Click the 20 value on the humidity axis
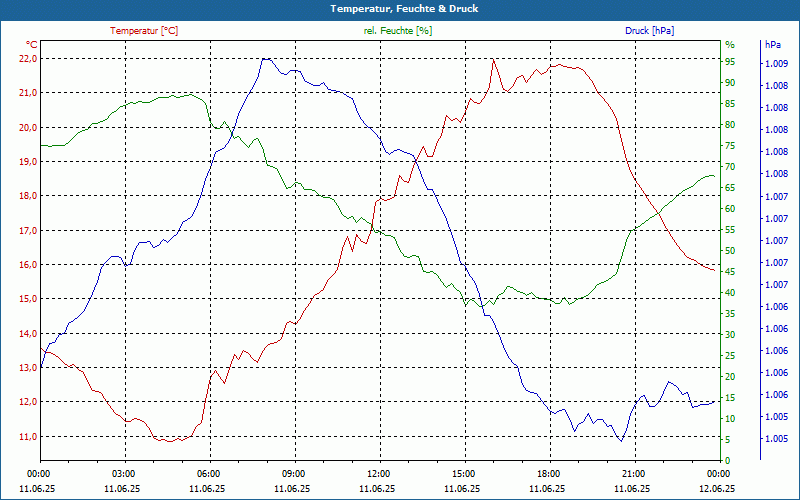 point(730,377)
